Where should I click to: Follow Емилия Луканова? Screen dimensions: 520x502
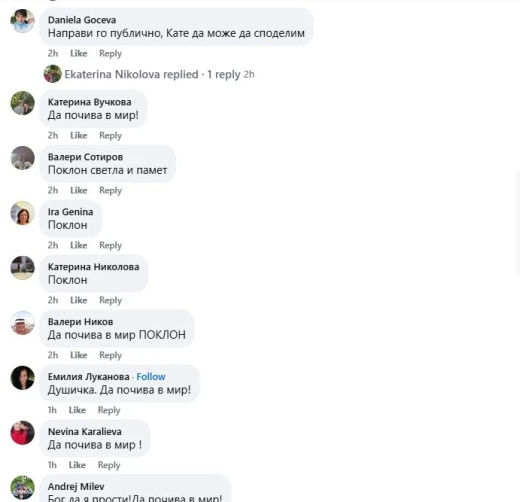(x=151, y=377)
